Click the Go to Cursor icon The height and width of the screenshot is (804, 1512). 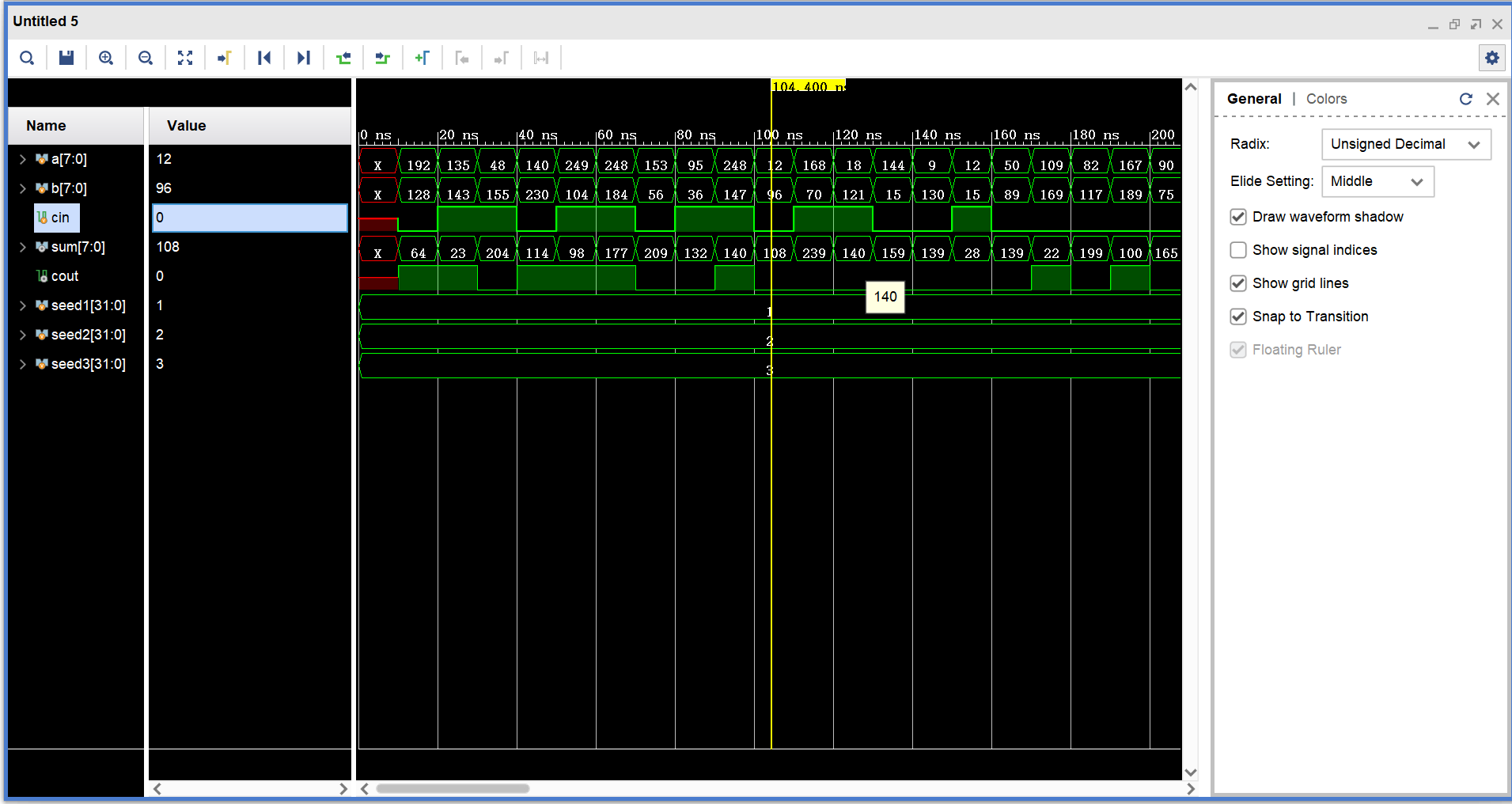coord(224,57)
